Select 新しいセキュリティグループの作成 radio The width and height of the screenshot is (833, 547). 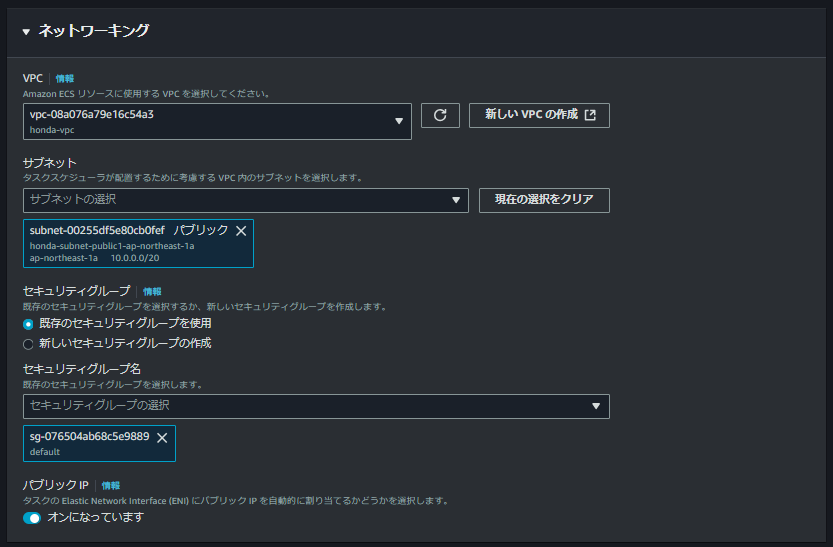pos(28,344)
